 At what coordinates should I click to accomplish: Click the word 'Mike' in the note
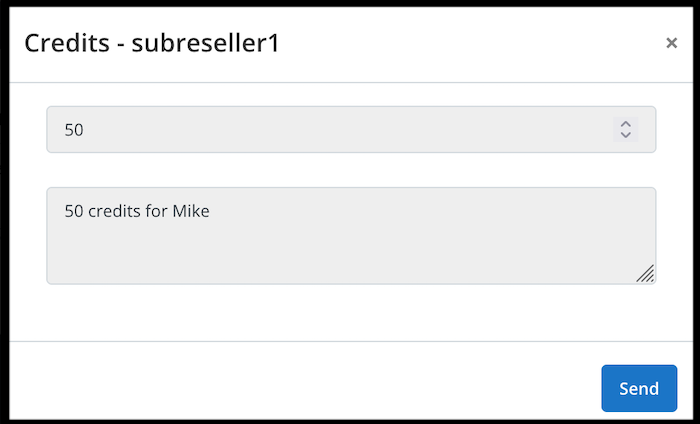(x=191, y=211)
